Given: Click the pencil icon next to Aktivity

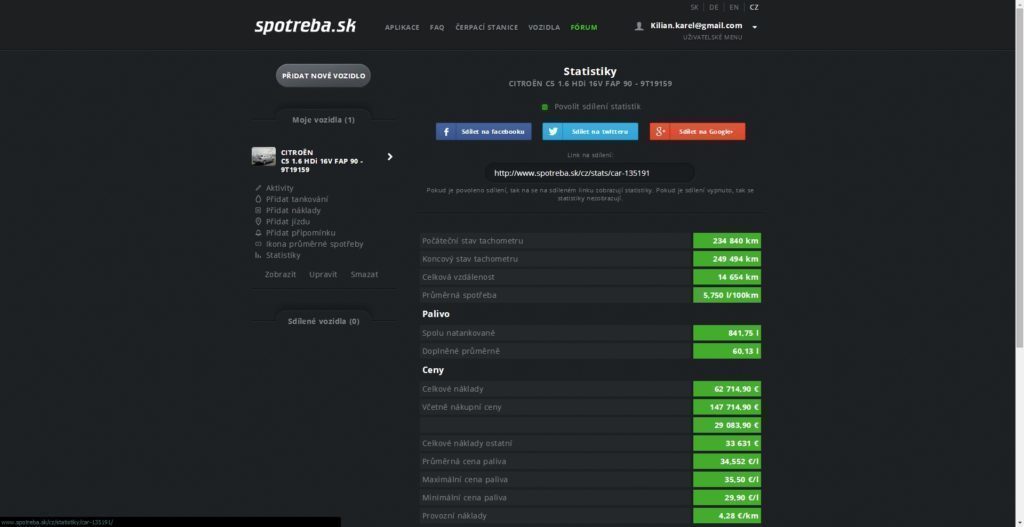Looking at the screenshot, I should (x=258, y=188).
